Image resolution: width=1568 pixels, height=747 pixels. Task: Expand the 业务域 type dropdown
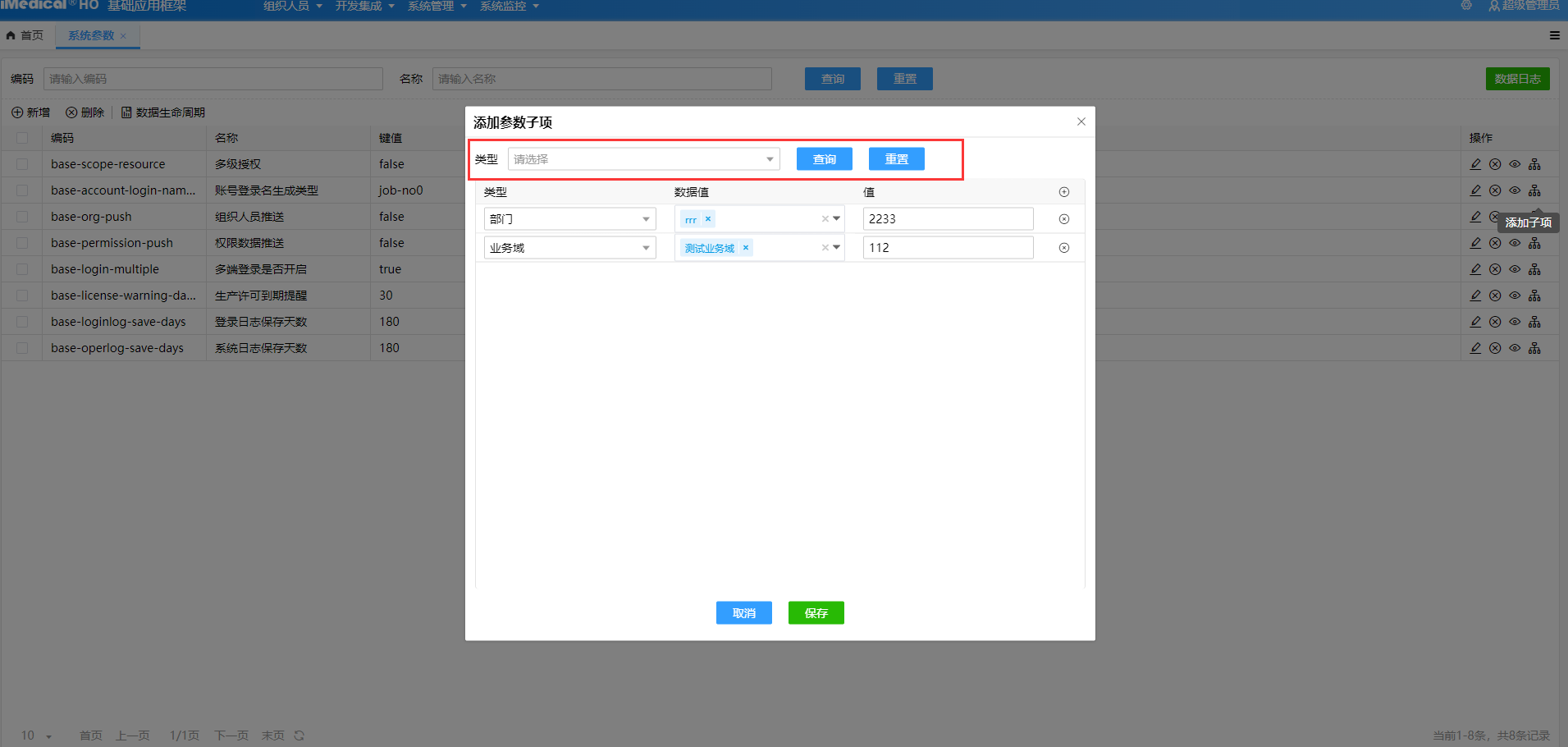[569, 248]
